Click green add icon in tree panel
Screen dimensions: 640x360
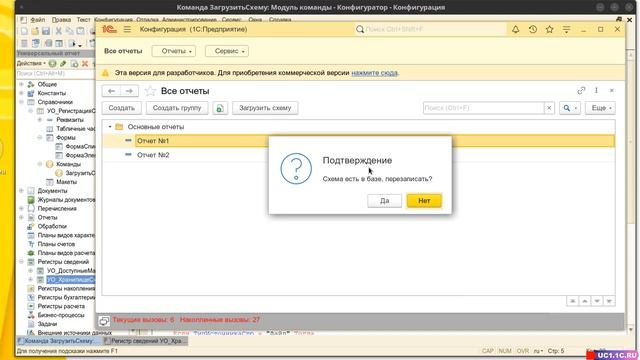pyautogui.click(x=52, y=63)
